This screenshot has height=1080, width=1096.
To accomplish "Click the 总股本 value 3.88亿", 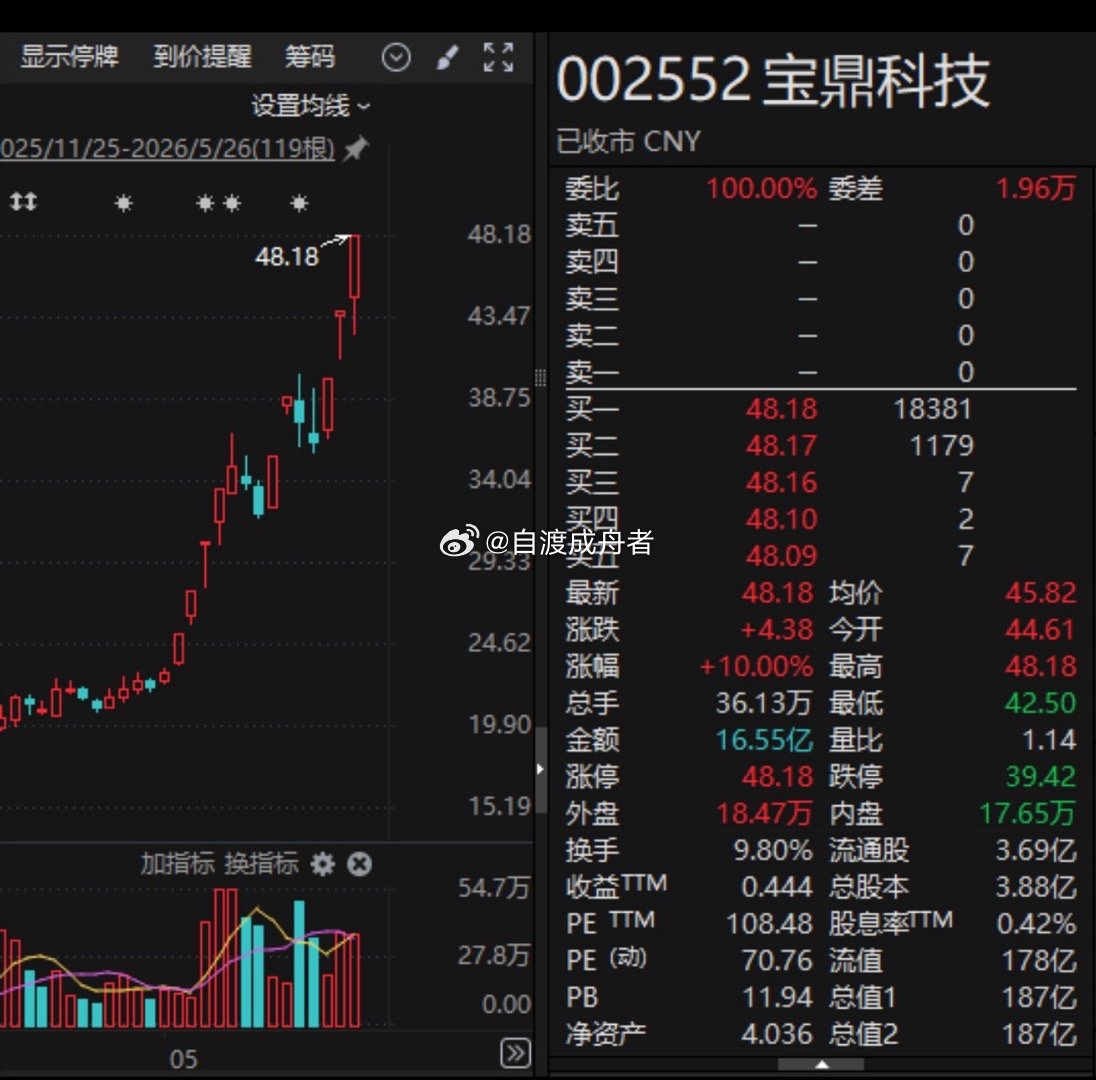I will 1036,886.
